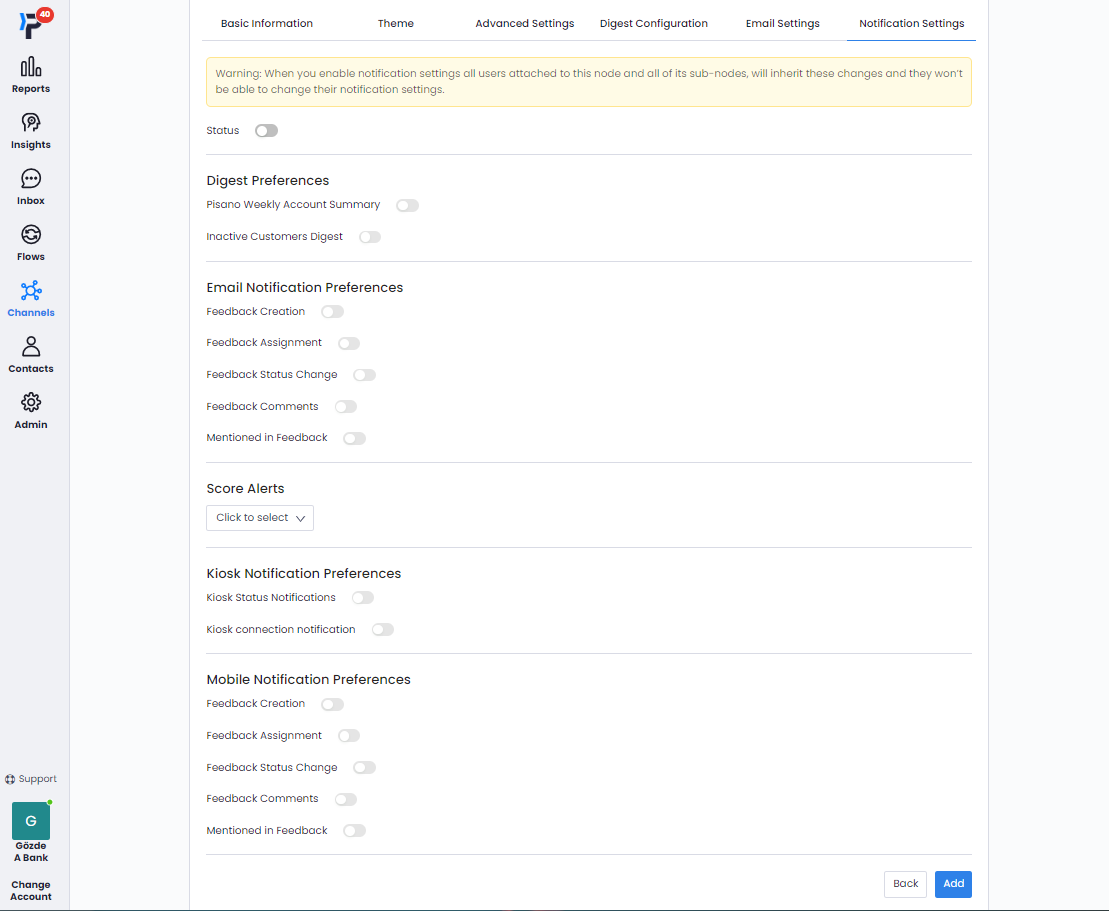This screenshot has height=911, width=1109.
Task: Open the Channels icon in sidebar
Action: click(x=31, y=291)
